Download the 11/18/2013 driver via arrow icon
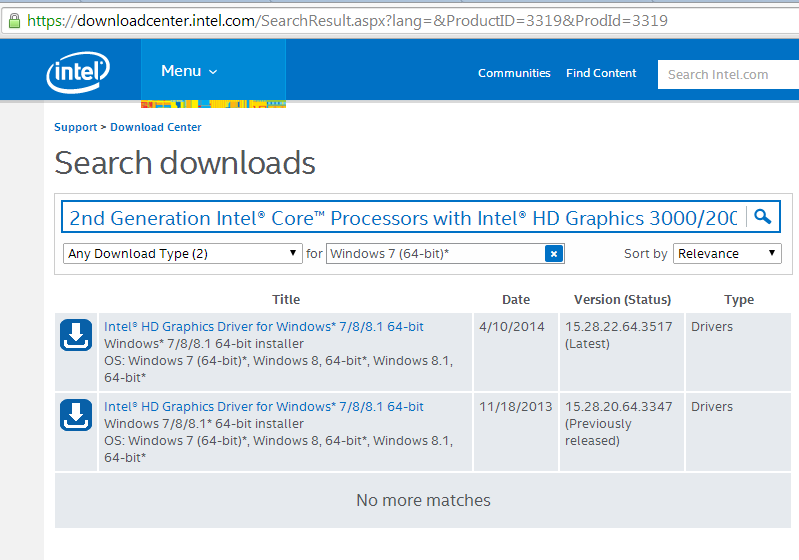The width and height of the screenshot is (799, 560). [77, 416]
